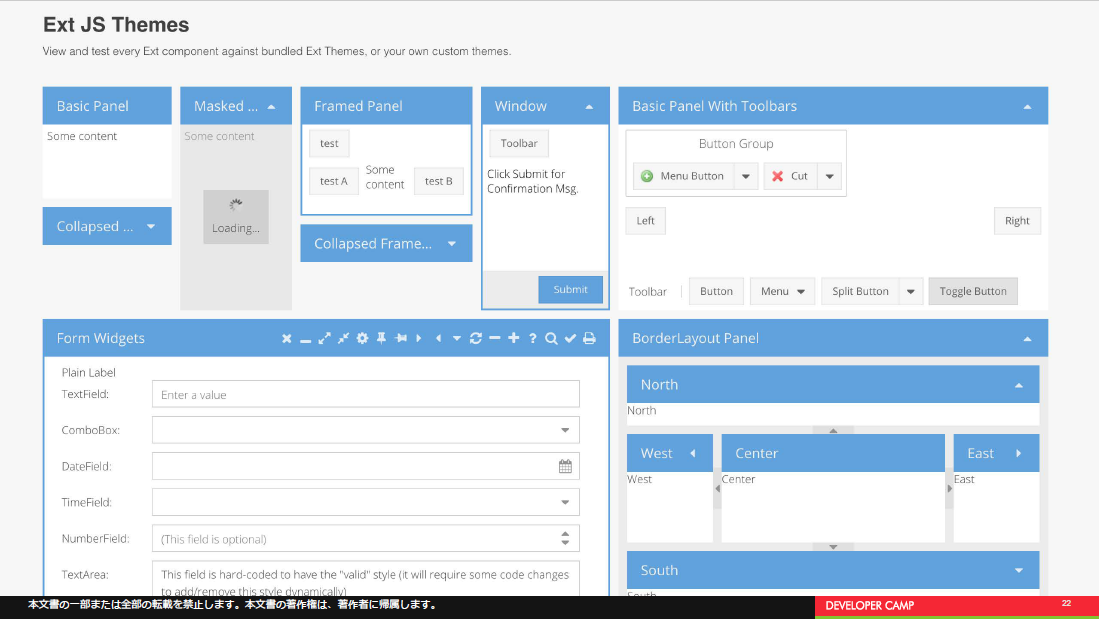1099x619 pixels.
Task: Click the splitter arrow between Center and East
Action: coord(949,488)
